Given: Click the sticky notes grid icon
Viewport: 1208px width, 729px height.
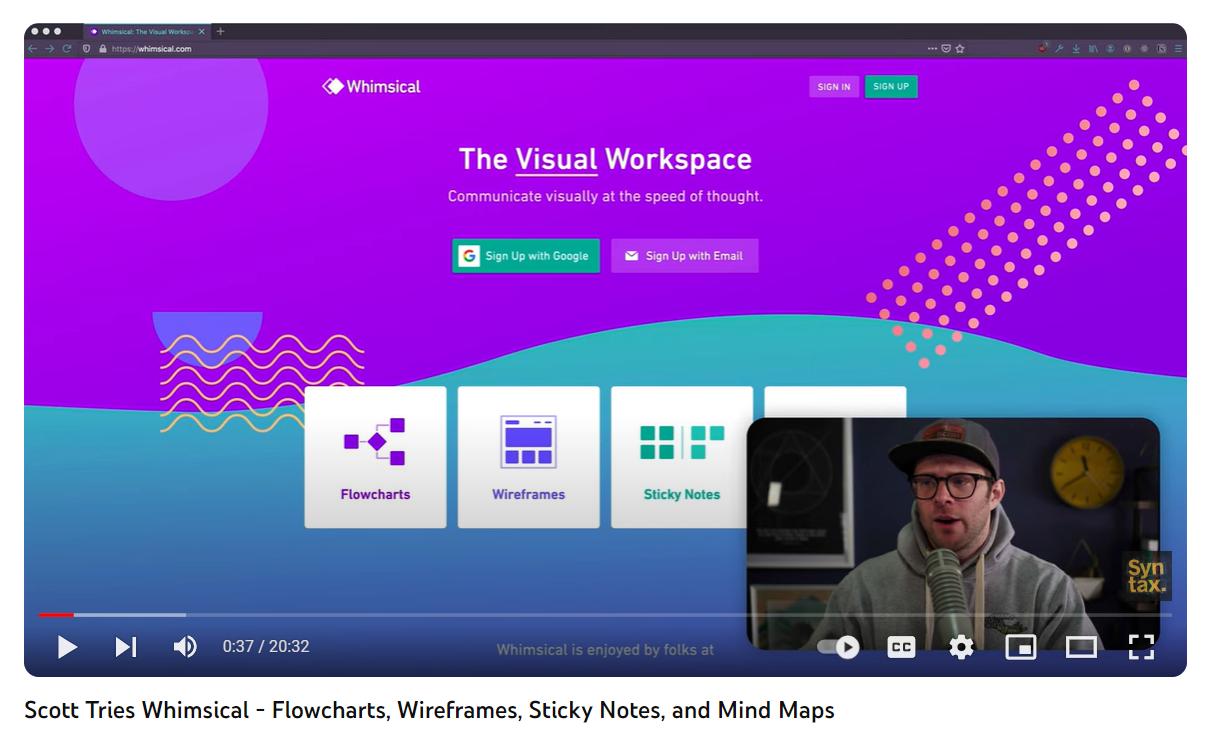Looking at the screenshot, I should (682, 441).
